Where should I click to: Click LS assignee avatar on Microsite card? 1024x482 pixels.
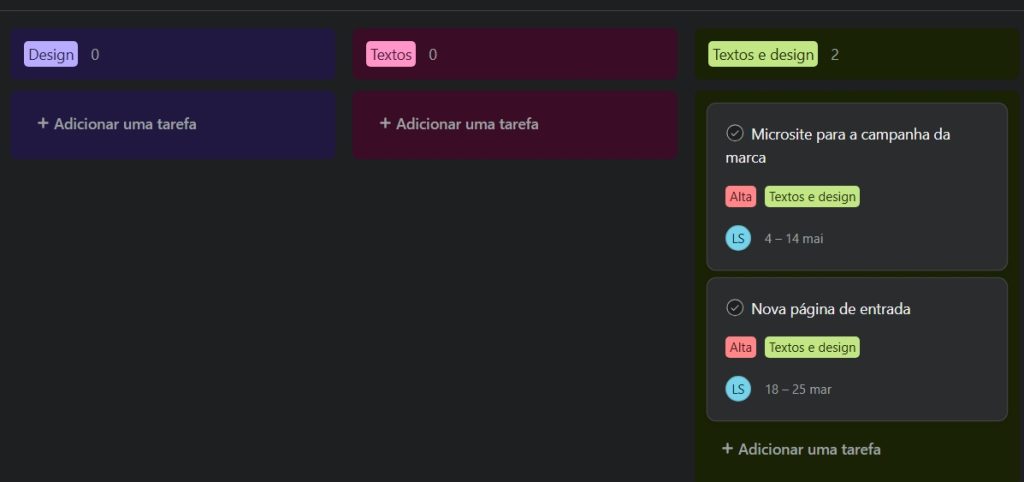tap(738, 238)
